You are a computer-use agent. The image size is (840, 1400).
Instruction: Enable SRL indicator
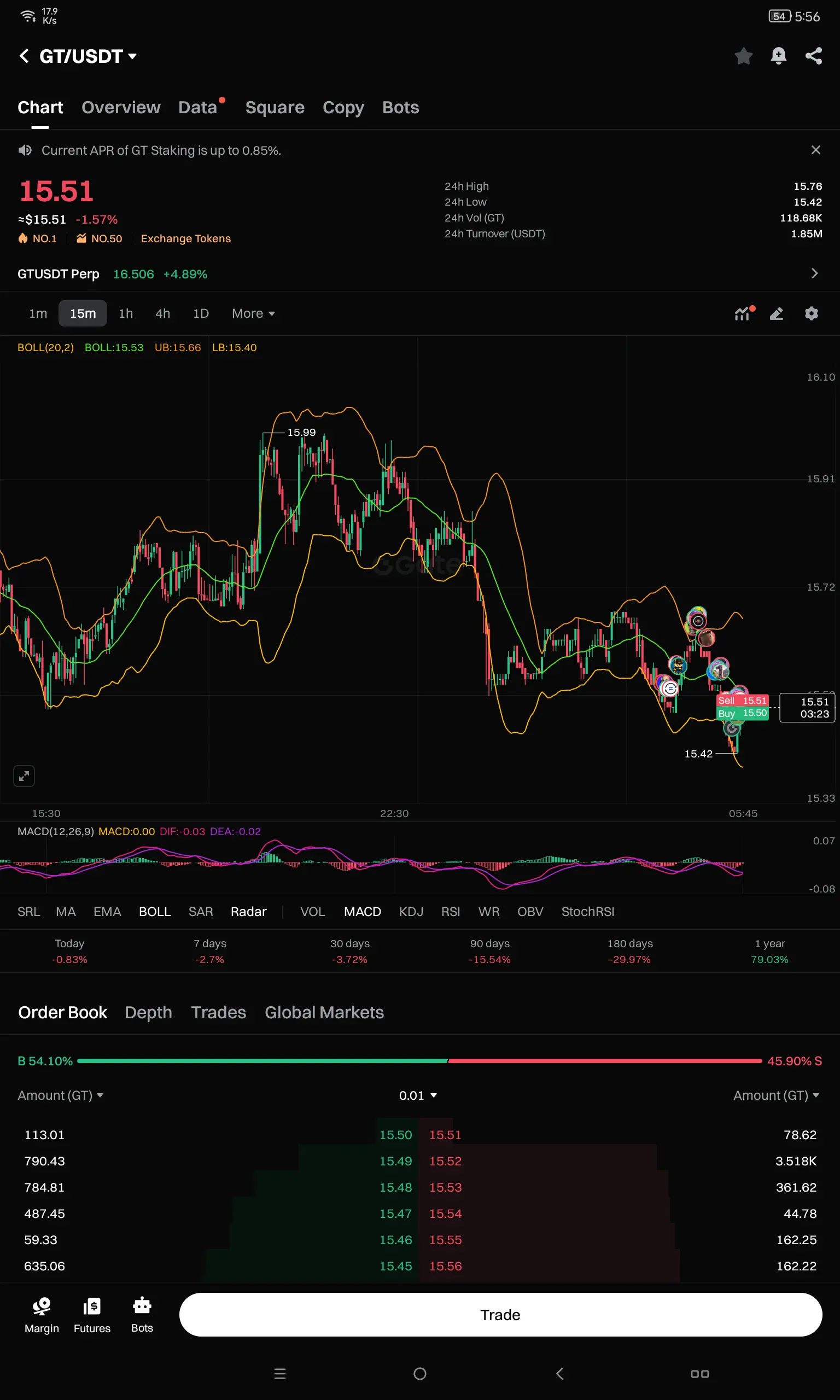(29, 912)
